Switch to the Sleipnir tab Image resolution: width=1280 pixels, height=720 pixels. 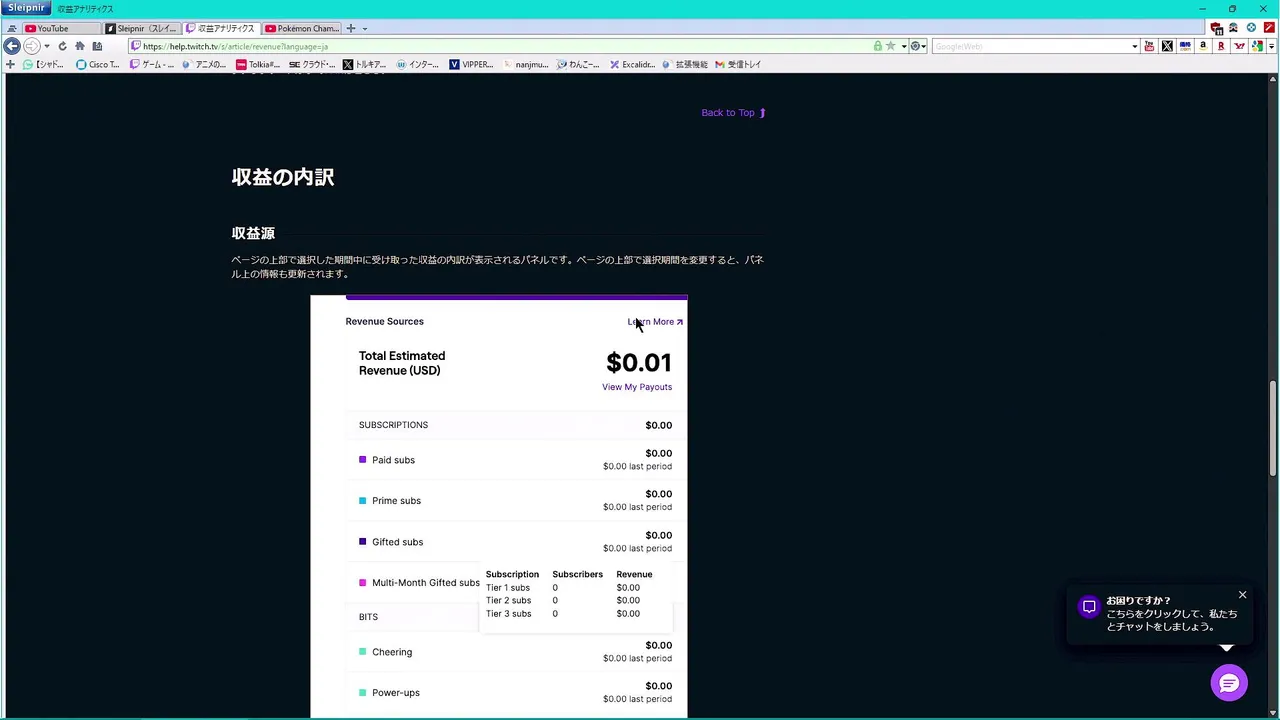click(x=142, y=28)
